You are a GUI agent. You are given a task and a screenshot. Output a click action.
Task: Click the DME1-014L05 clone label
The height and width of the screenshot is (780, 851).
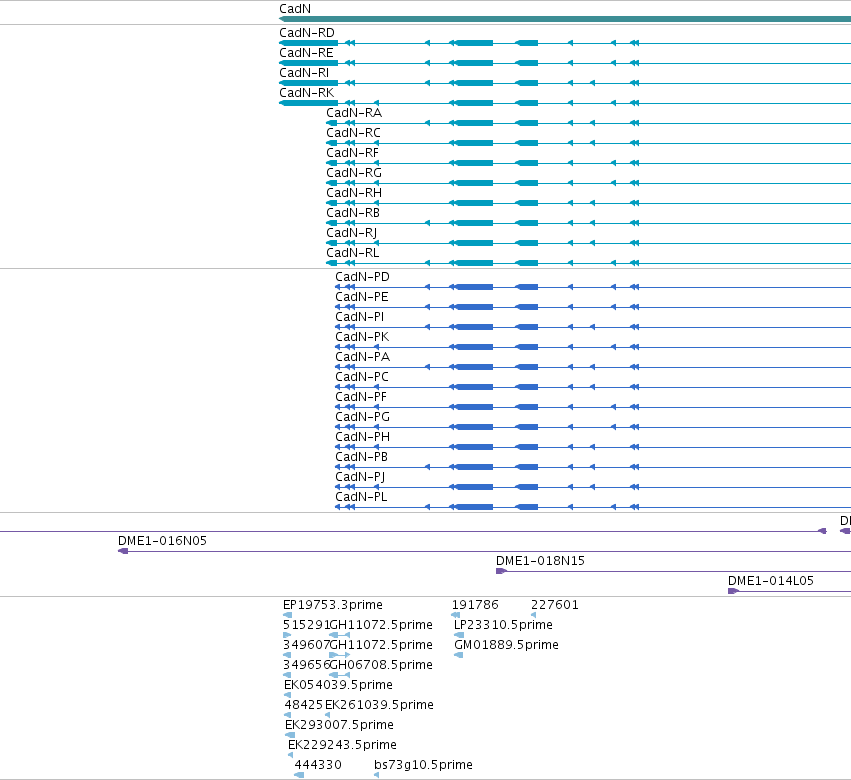click(771, 581)
